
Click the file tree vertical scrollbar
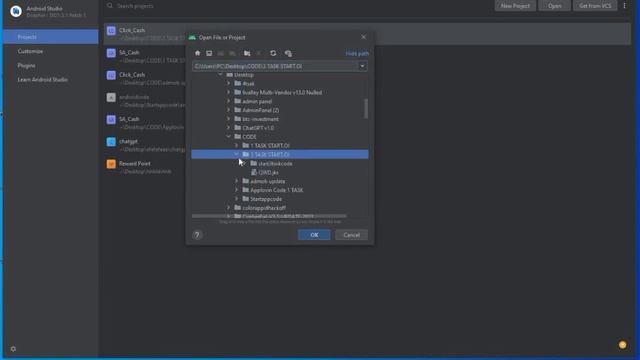tap(366, 109)
